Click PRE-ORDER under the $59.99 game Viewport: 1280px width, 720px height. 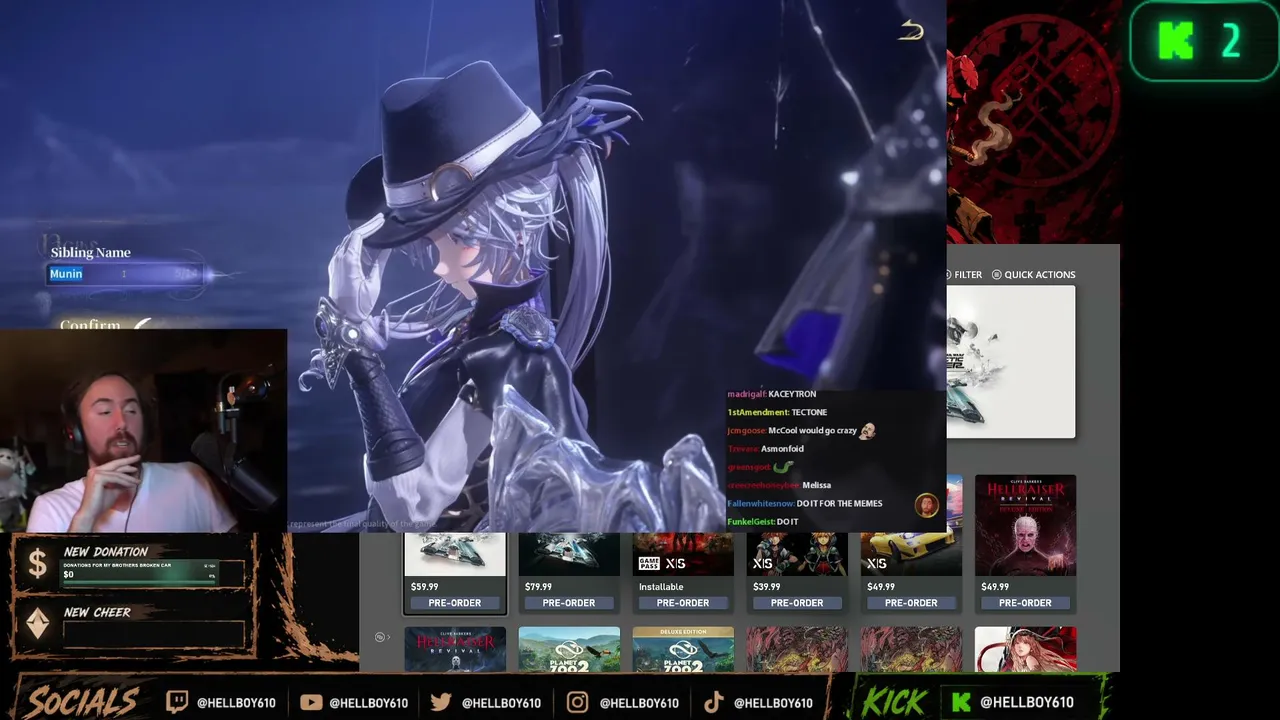coord(455,603)
